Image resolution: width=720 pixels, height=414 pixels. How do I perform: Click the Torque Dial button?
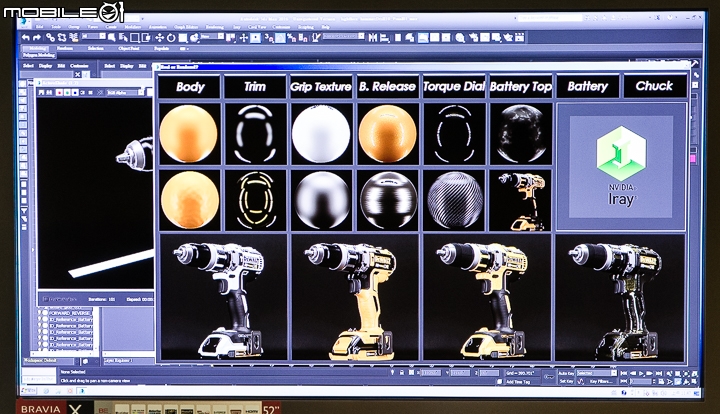[x=454, y=86]
